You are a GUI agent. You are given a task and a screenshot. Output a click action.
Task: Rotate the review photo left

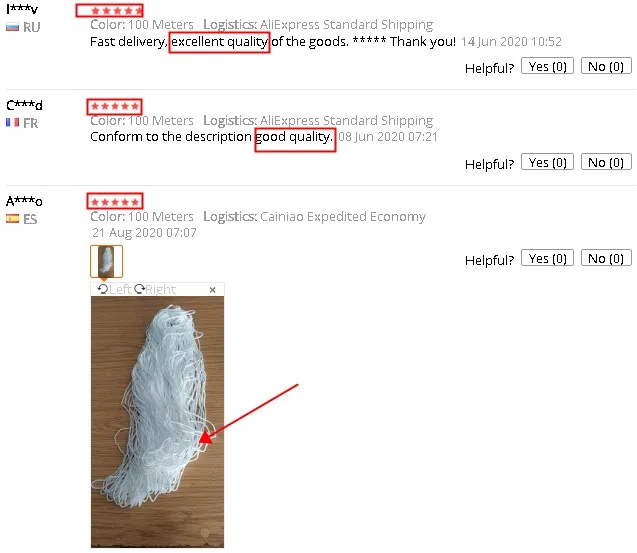tap(115, 289)
